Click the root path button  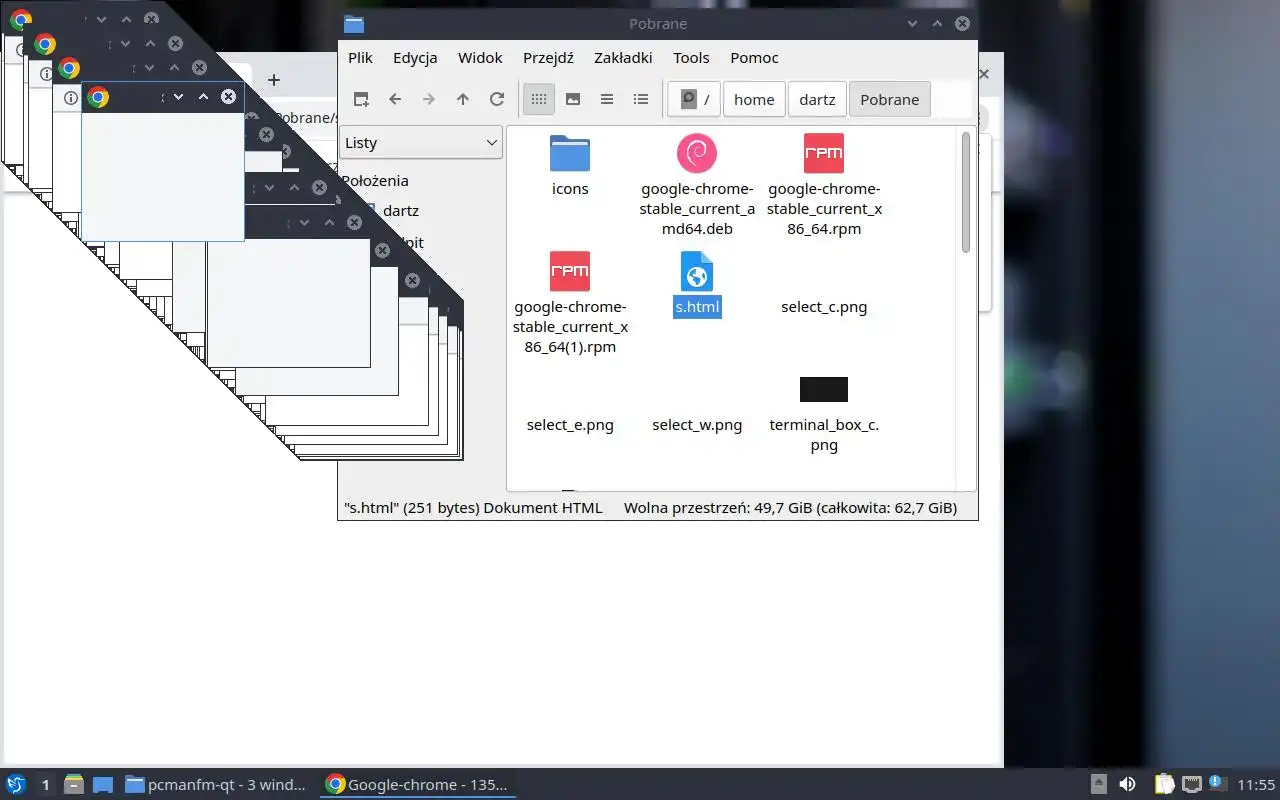[694, 99]
